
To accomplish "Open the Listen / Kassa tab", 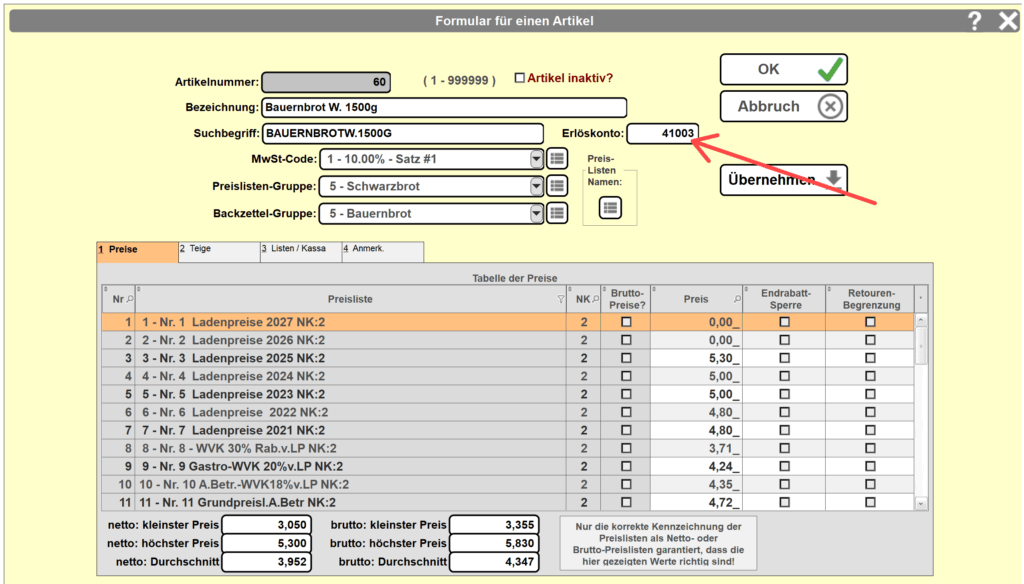I will click(300, 251).
